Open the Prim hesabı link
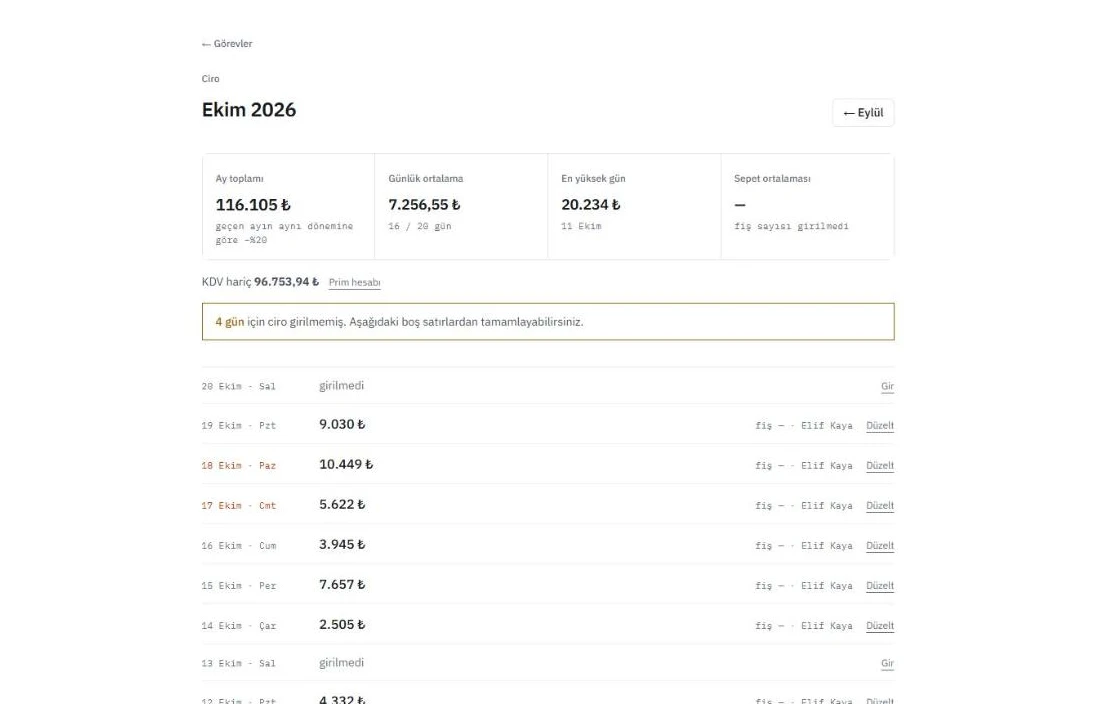Viewport: 1100px width, 704px height. coord(354,283)
